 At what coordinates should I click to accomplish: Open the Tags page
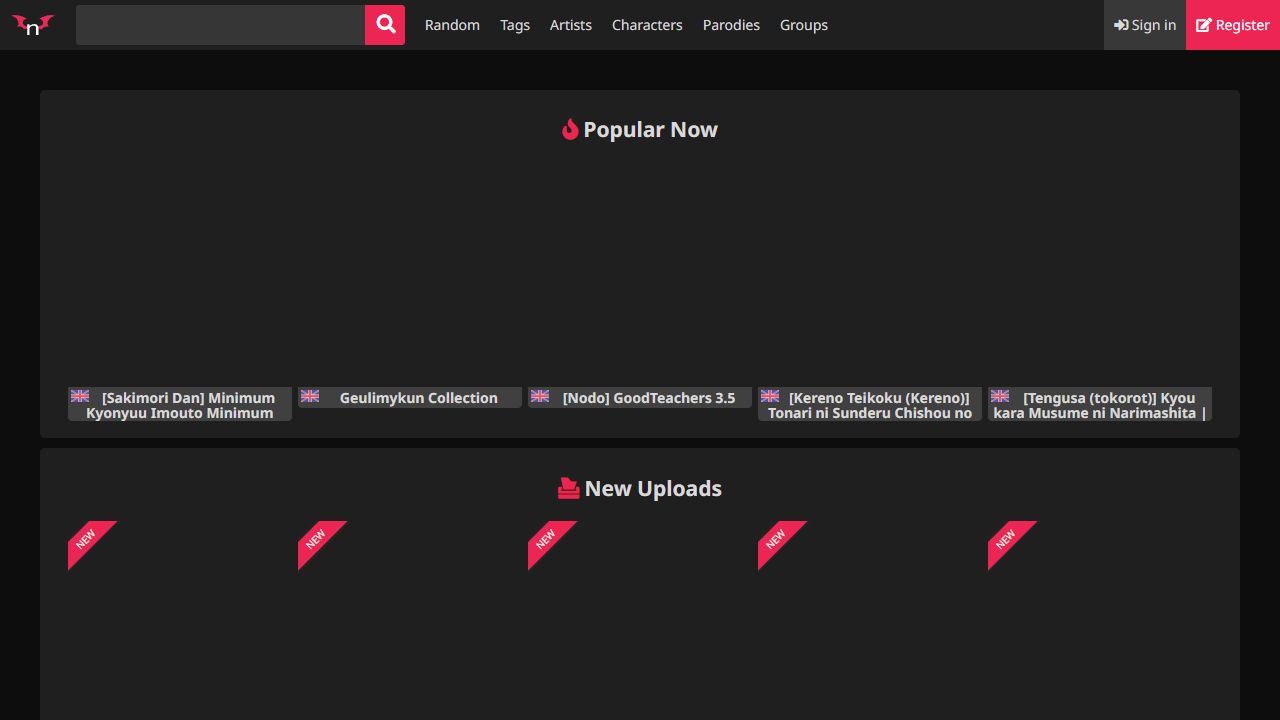coord(515,25)
